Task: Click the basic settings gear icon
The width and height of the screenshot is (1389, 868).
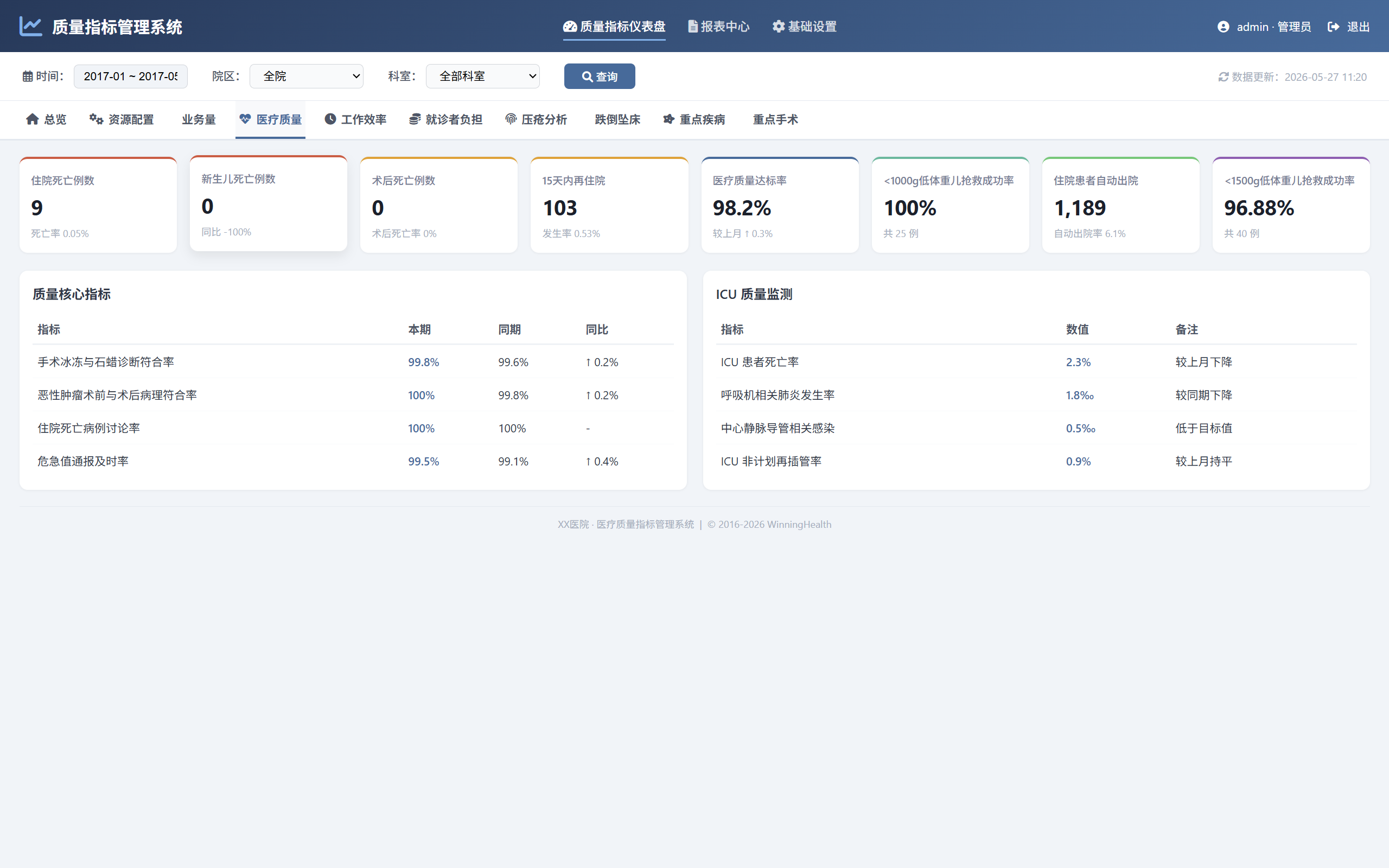Action: [x=778, y=27]
